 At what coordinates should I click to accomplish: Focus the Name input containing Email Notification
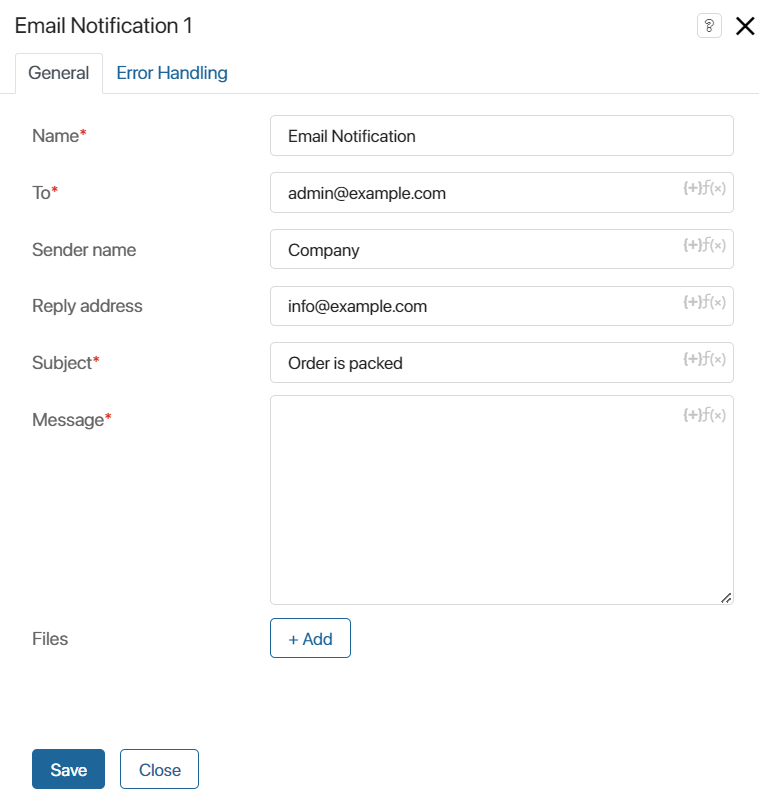(502, 136)
